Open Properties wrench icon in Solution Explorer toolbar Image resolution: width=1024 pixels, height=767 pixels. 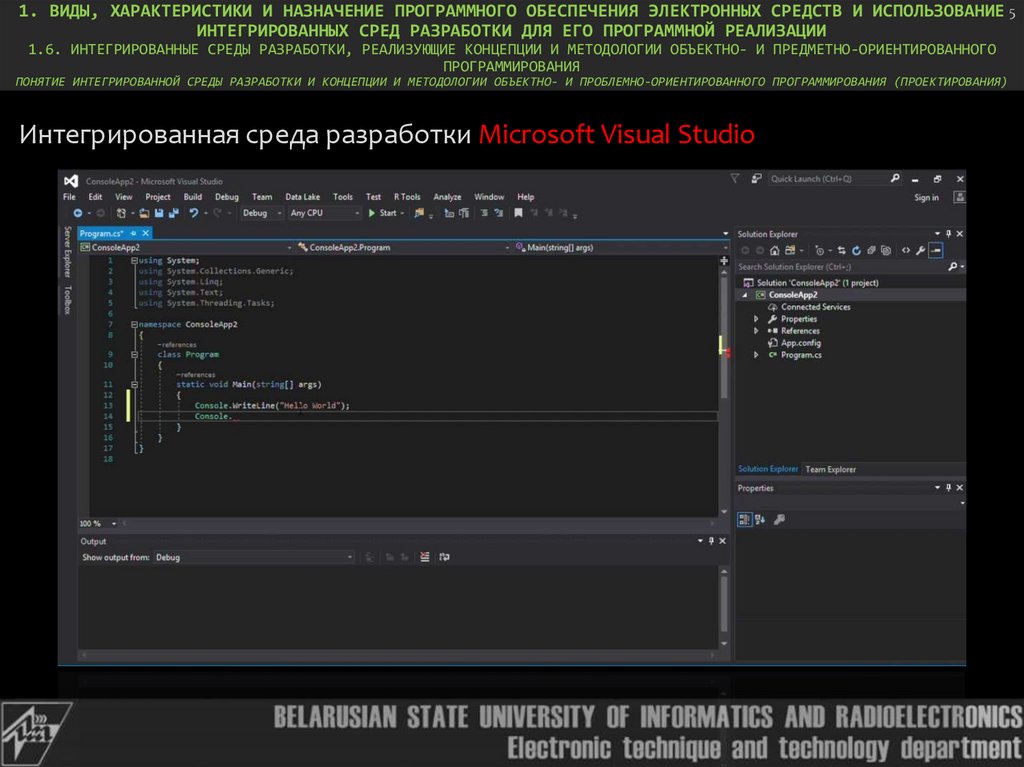[x=920, y=250]
